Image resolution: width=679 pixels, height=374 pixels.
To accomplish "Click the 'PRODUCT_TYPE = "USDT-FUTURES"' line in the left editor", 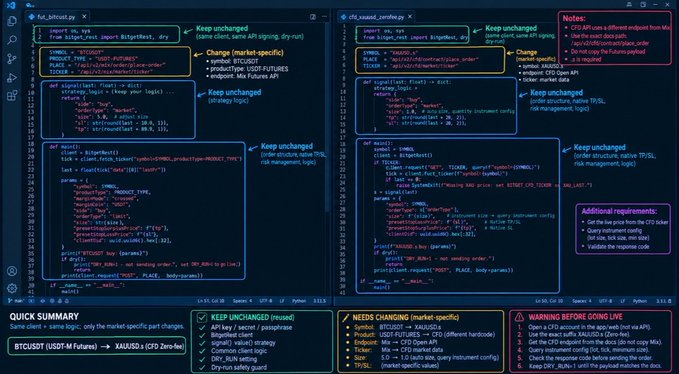I will tap(93, 59).
